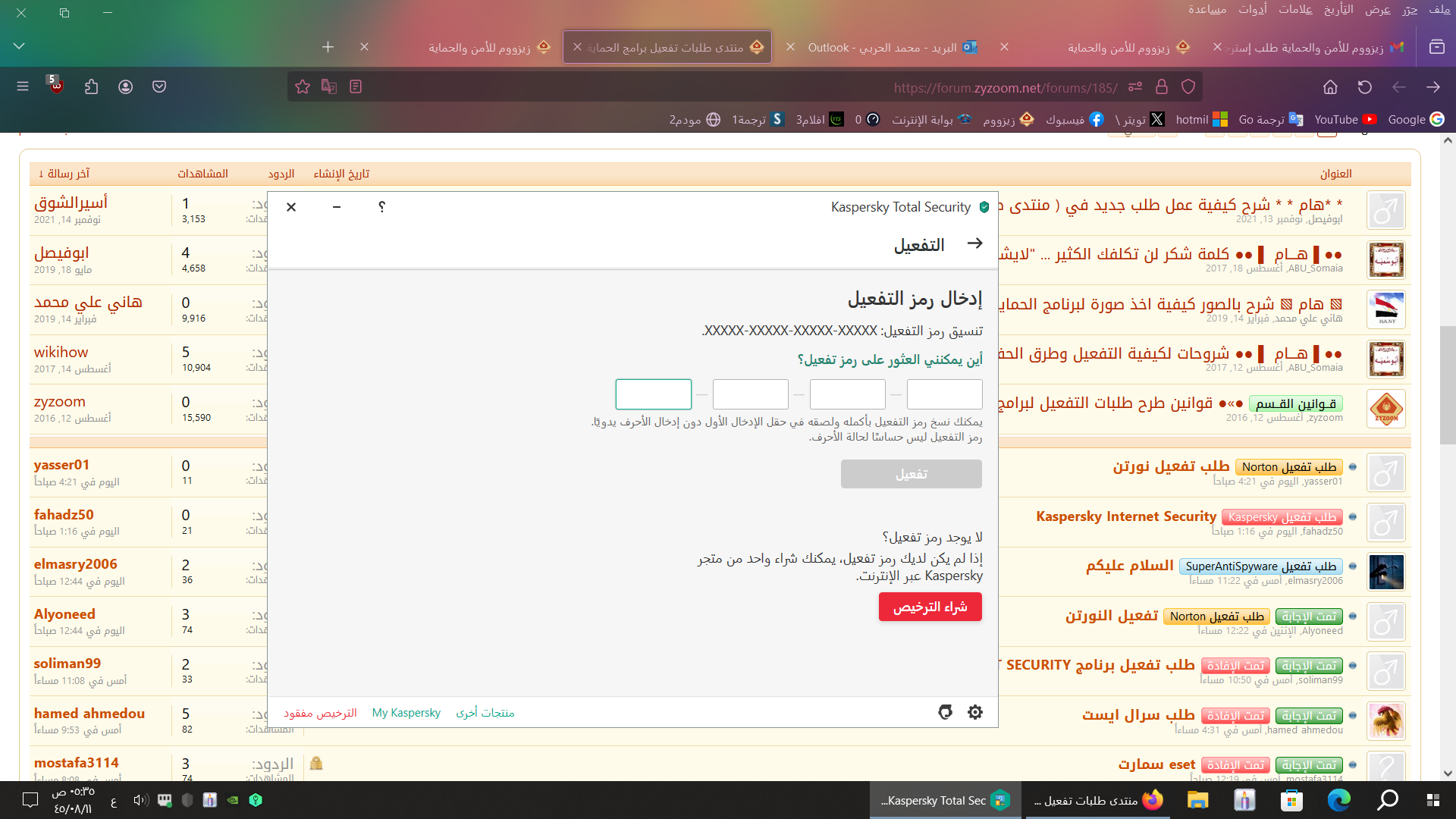
Task: Open the التأريخ menu
Action: [x=1338, y=9]
